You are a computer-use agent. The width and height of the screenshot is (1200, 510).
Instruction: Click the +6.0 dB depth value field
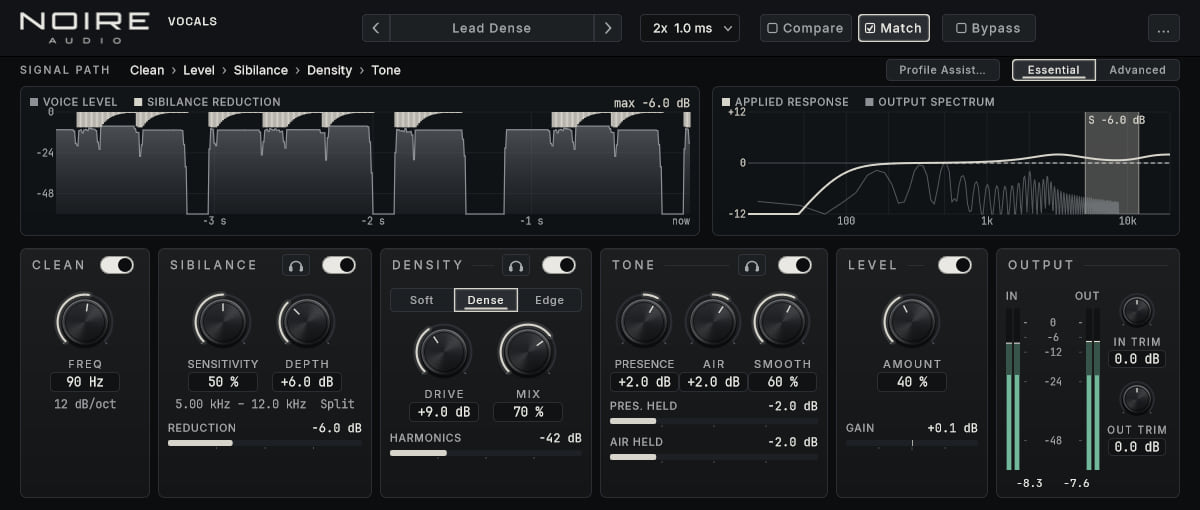[306, 382]
